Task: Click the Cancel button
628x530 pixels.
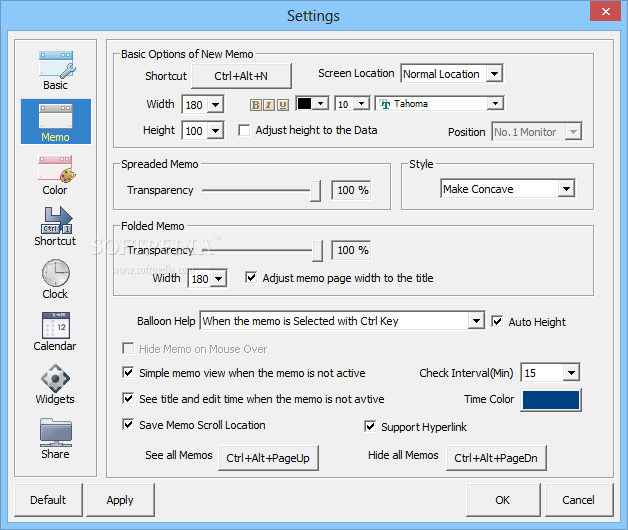Action: pyautogui.click(x=578, y=500)
